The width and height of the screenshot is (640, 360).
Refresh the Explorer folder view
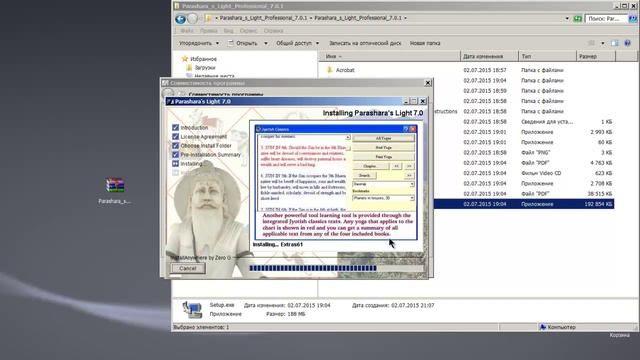[x=578, y=18]
